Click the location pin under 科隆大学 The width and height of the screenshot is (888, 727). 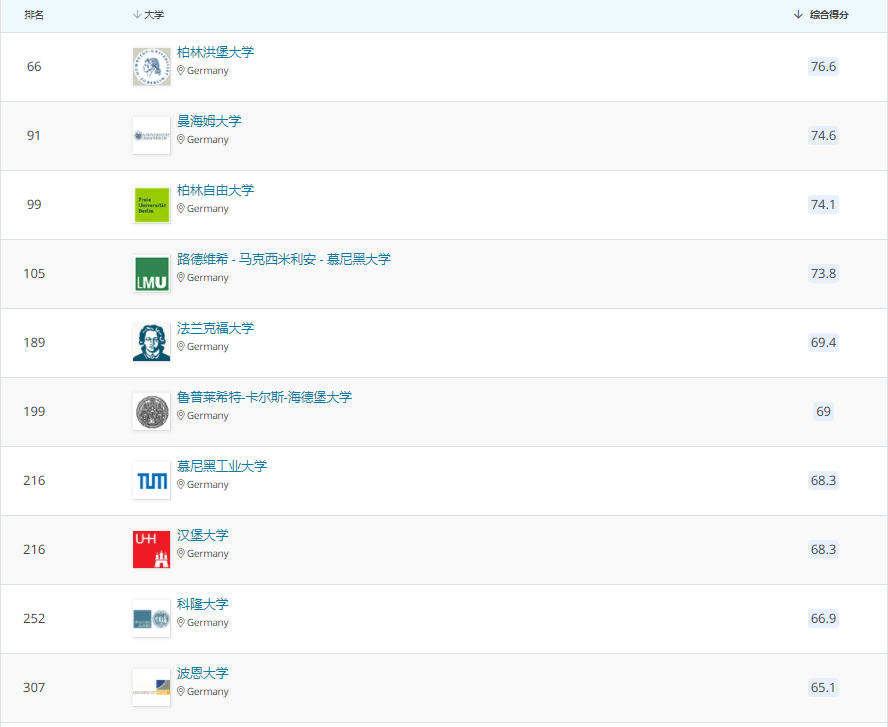181,622
